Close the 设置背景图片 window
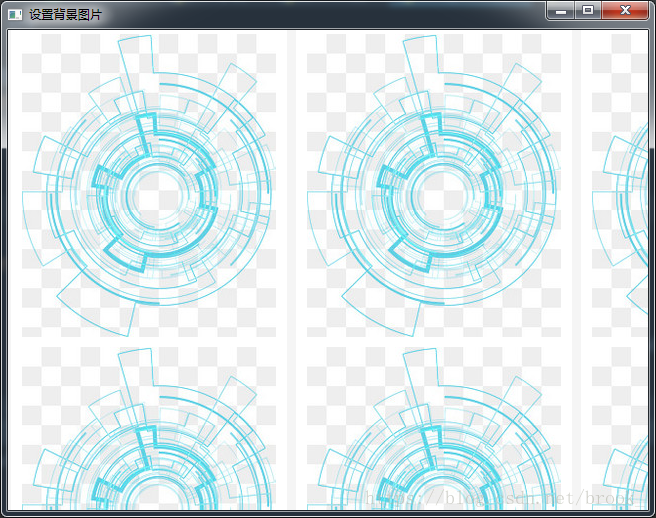Image resolution: width=656 pixels, height=518 pixels. [x=625, y=10]
